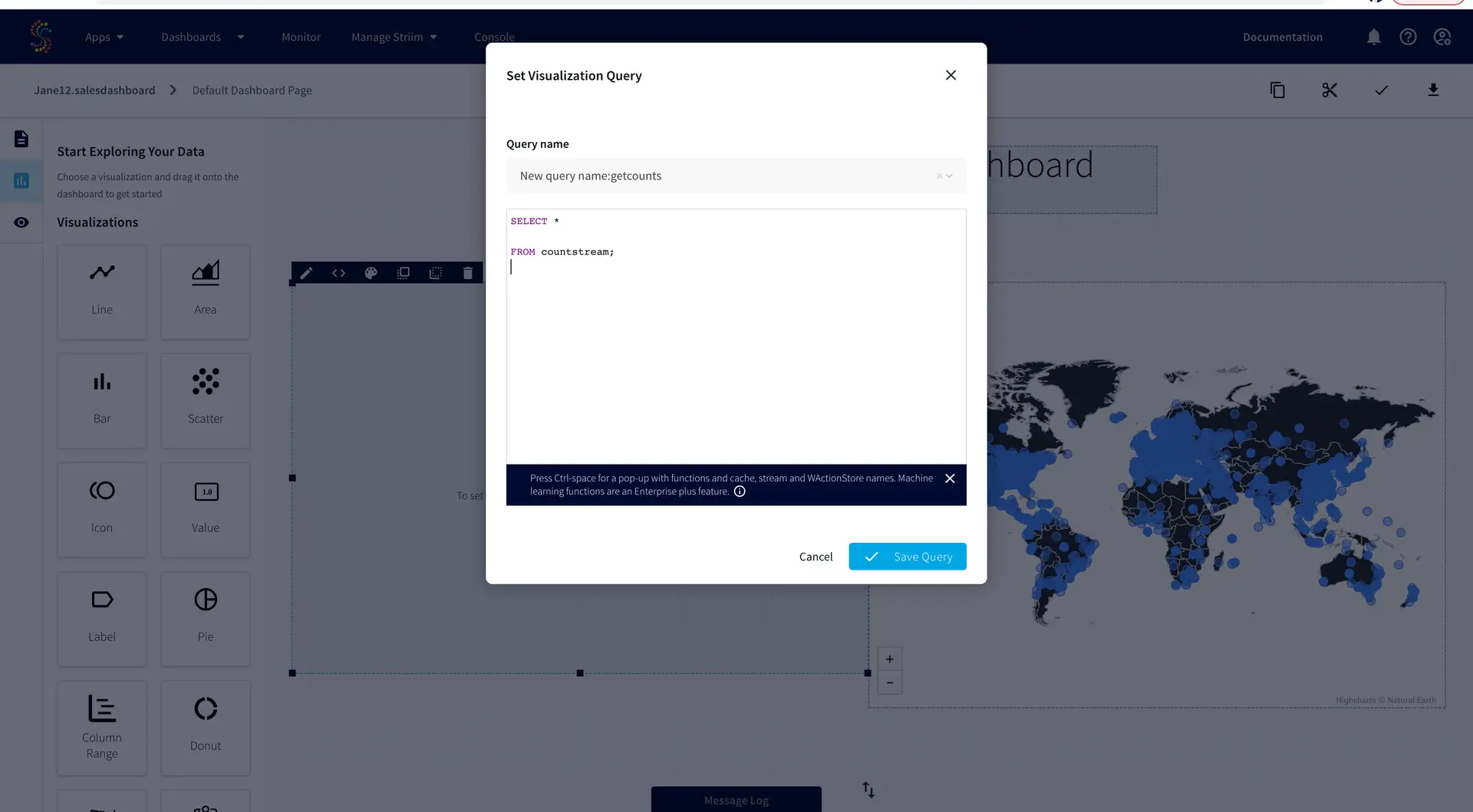
Task: Open the Monitor menu item
Action: coord(301,37)
